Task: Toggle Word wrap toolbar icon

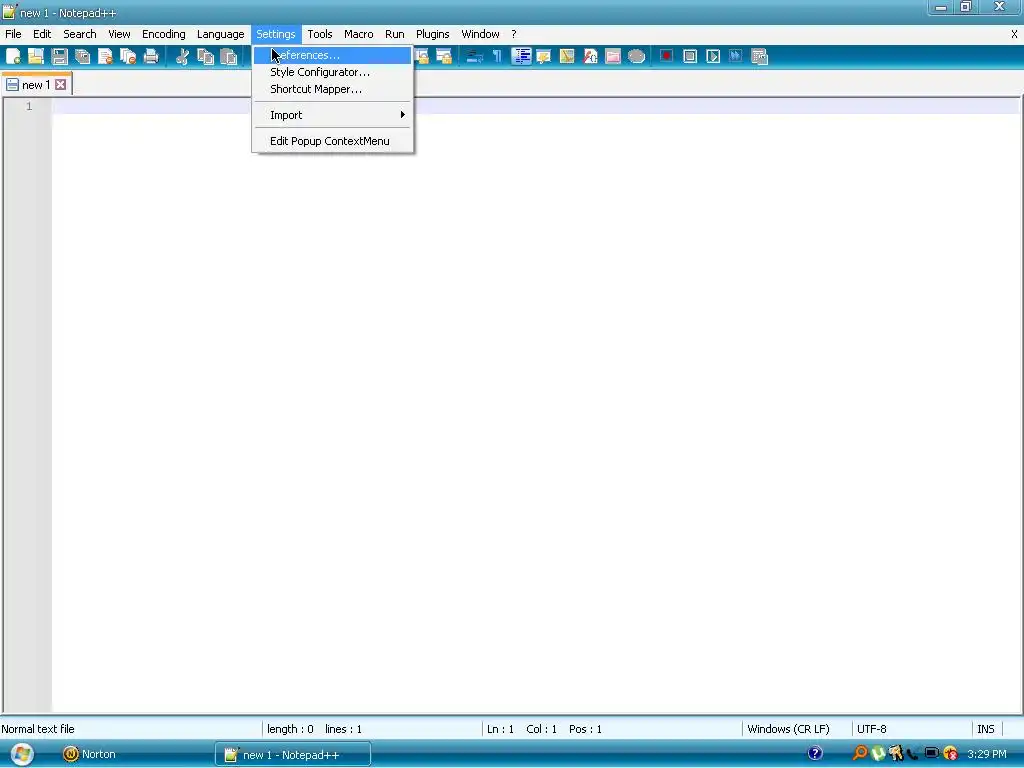Action: [475, 57]
